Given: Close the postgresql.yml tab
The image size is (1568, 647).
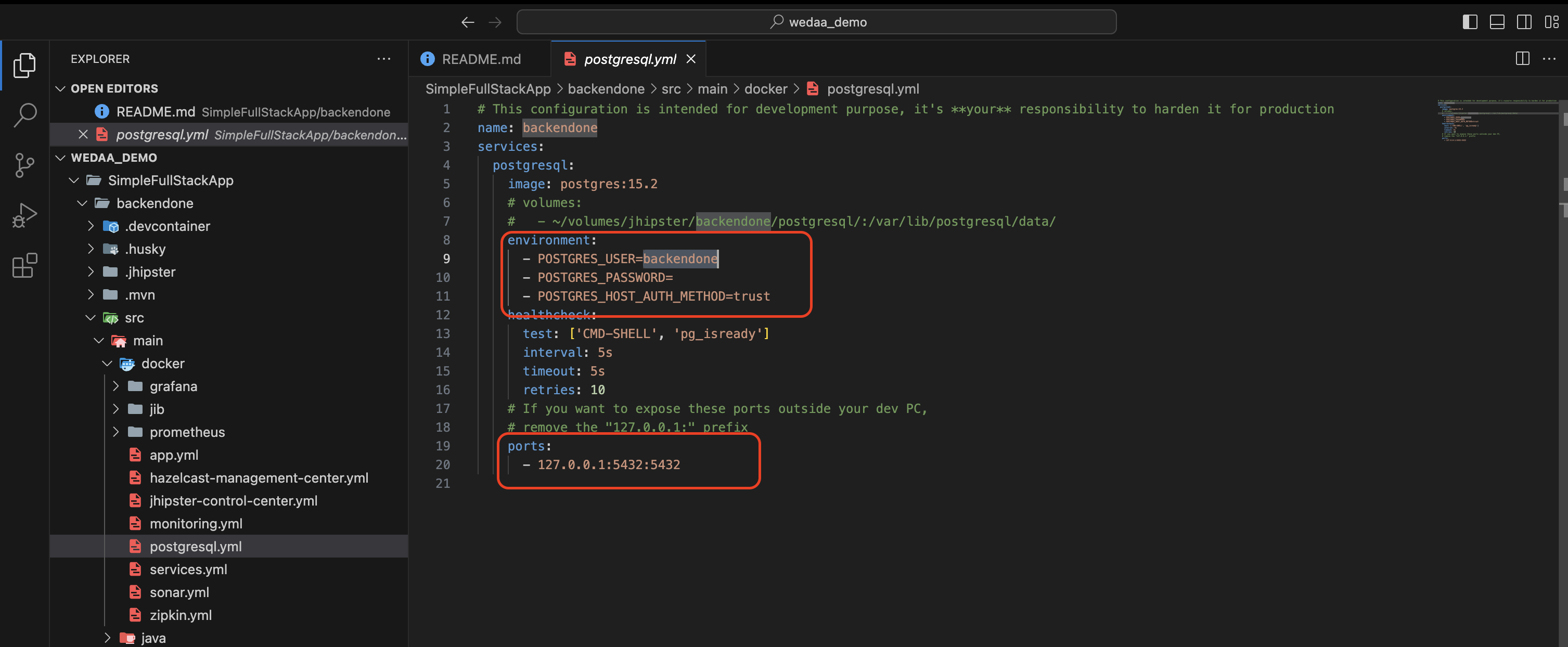Looking at the screenshot, I should point(691,59).
